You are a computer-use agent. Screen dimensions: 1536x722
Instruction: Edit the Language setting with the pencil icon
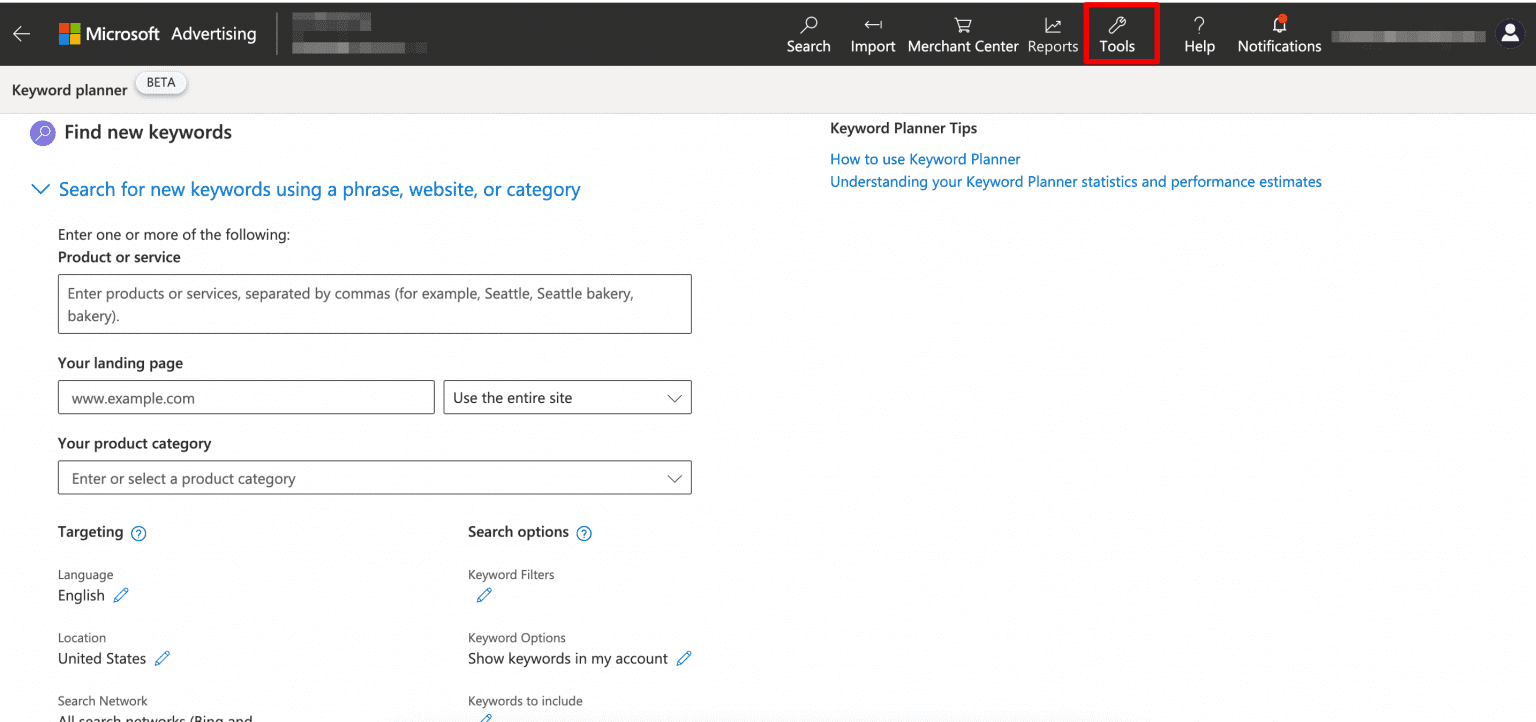[122, 595]
